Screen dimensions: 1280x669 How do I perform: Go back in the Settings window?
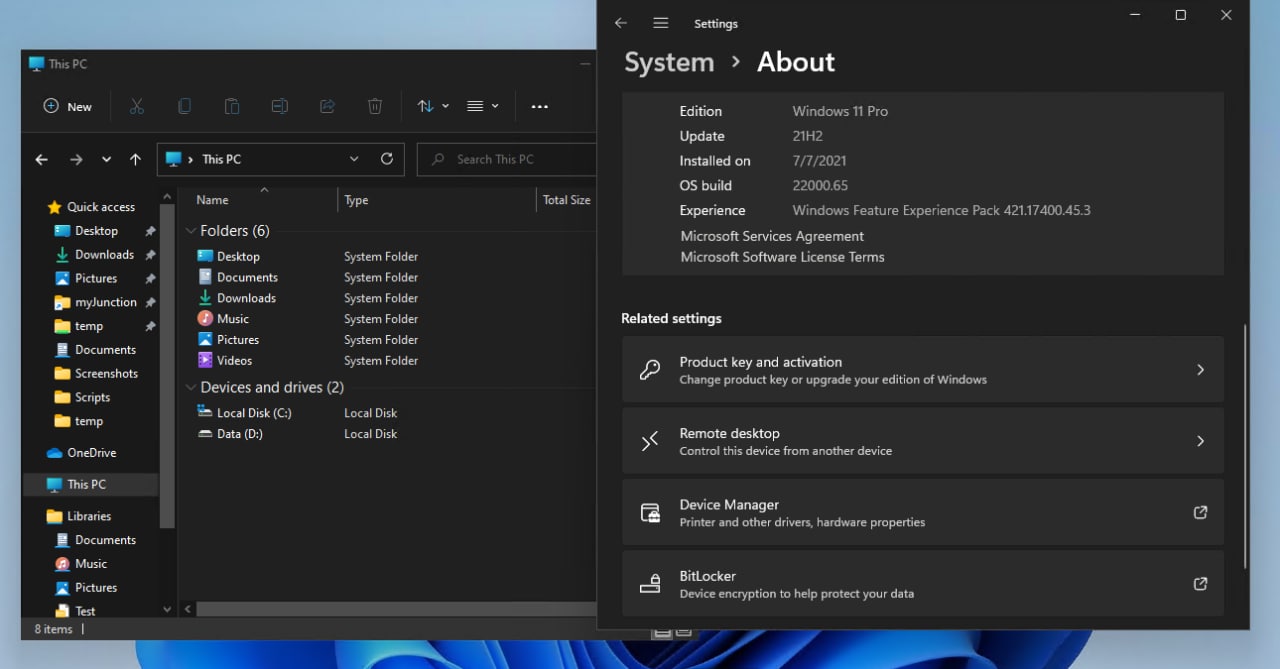point(621,23)
